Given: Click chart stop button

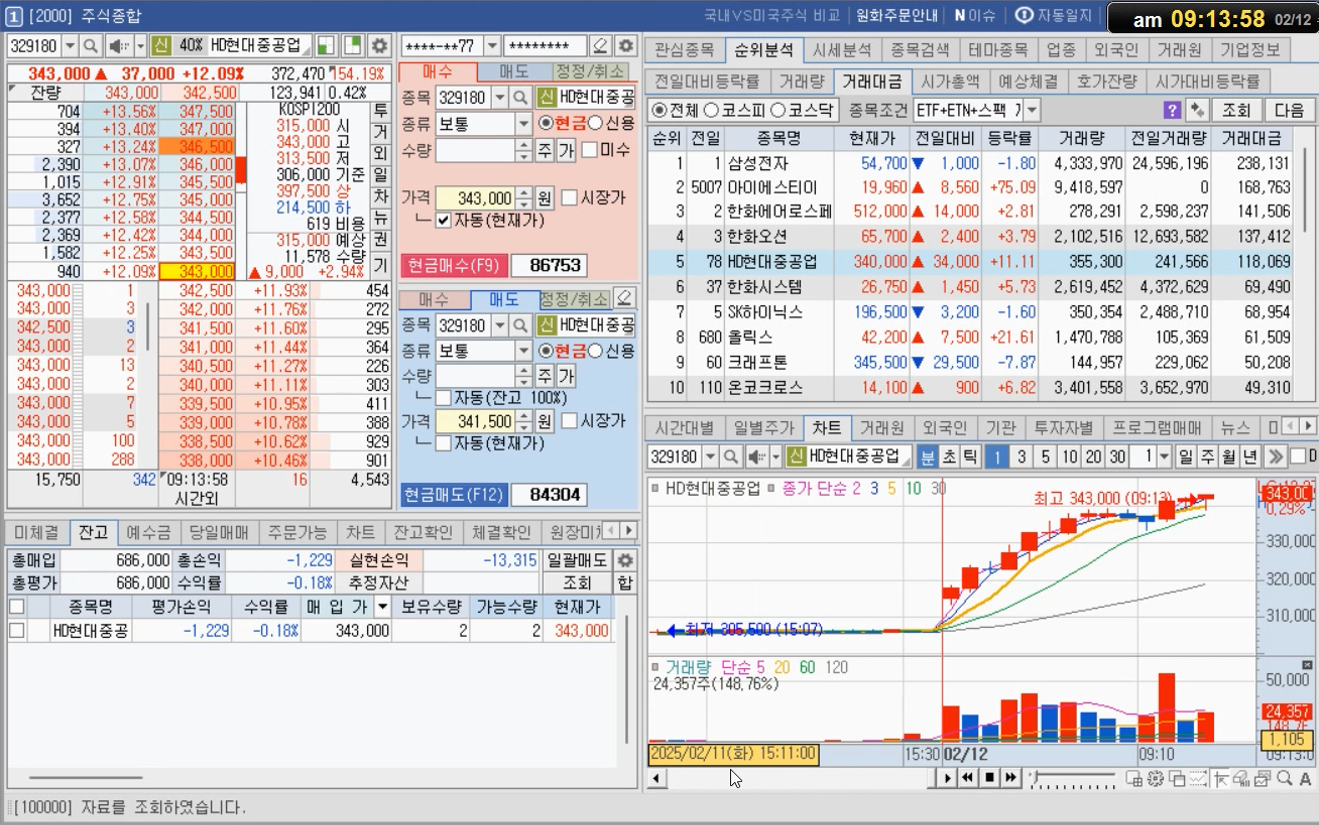Looking at the screenshot, I should click(x=990, y=777).
